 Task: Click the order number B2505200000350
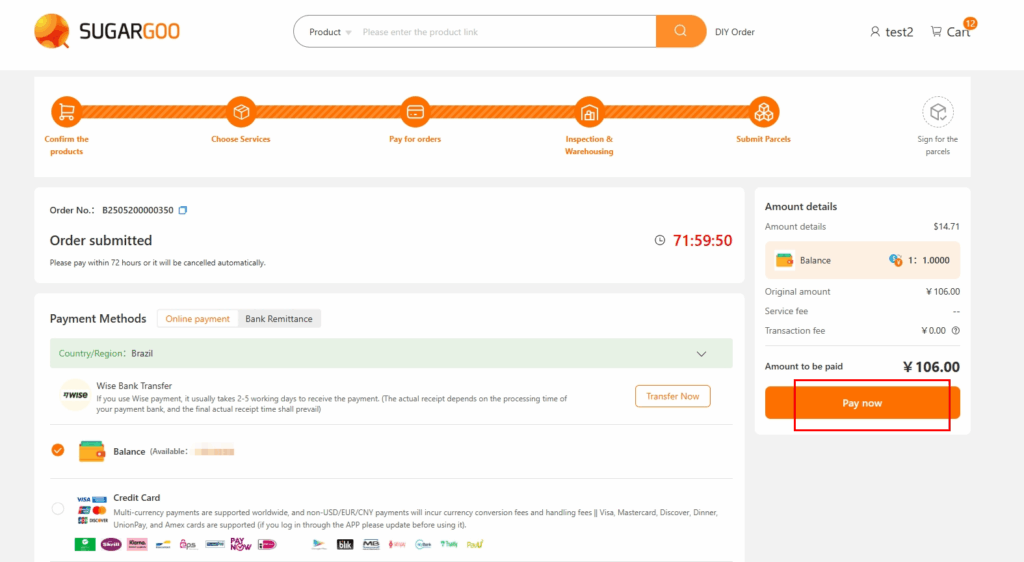(x=138, y=210)
